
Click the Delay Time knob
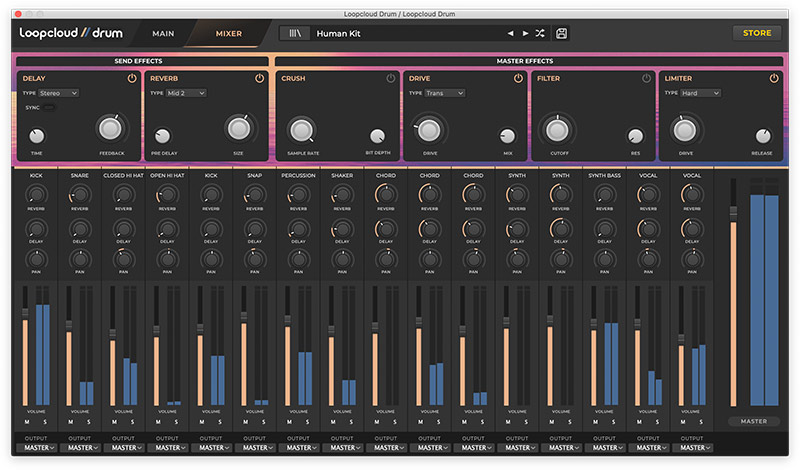pos(37,136)
